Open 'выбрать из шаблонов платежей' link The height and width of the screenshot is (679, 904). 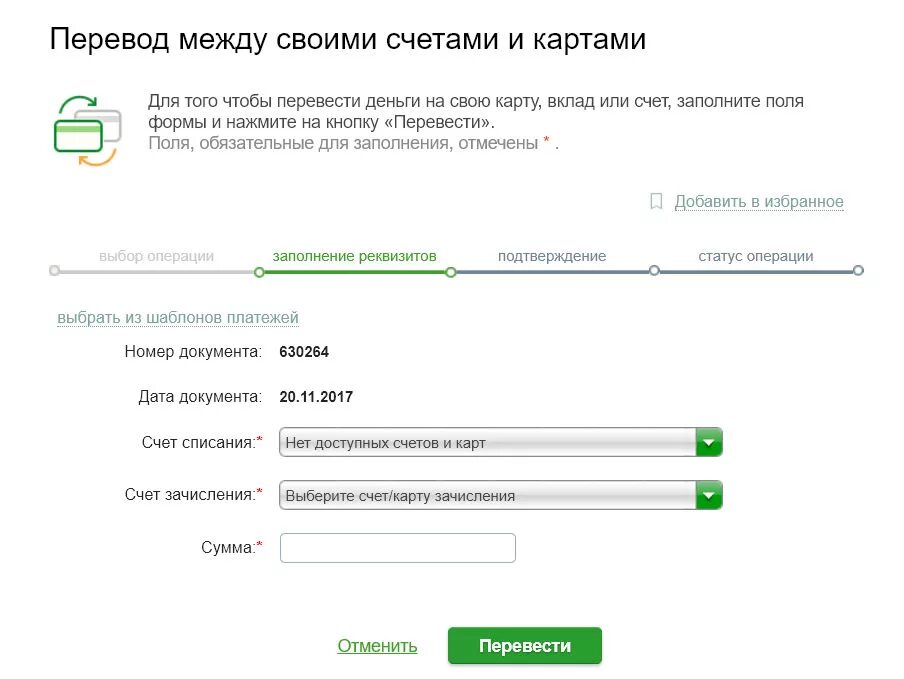pos(178,318)
